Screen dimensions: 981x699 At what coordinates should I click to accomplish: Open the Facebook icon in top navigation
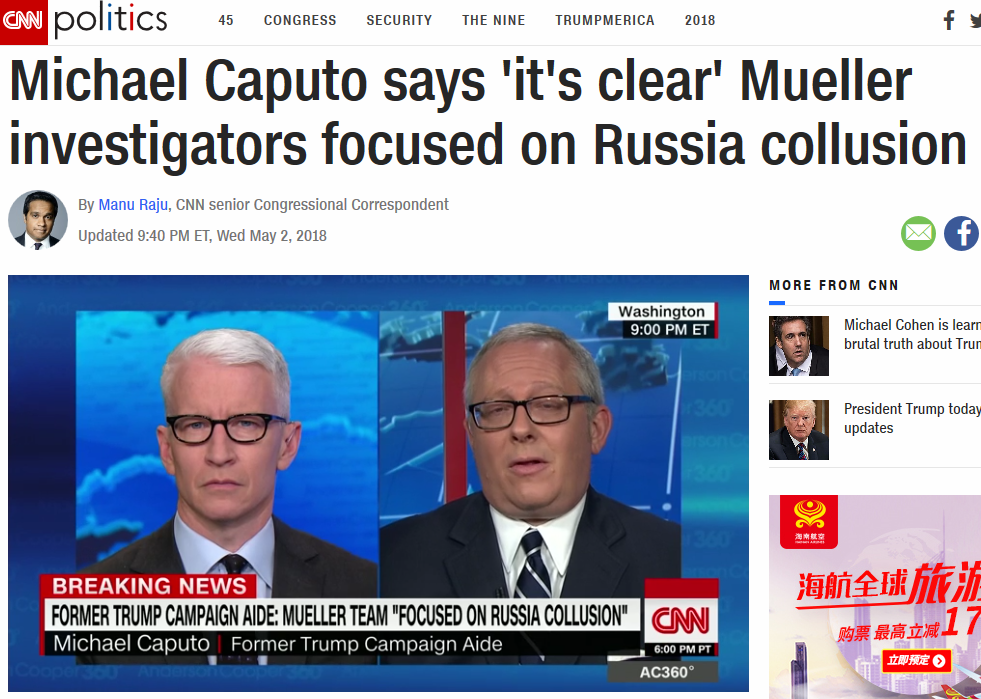[949, 21]
